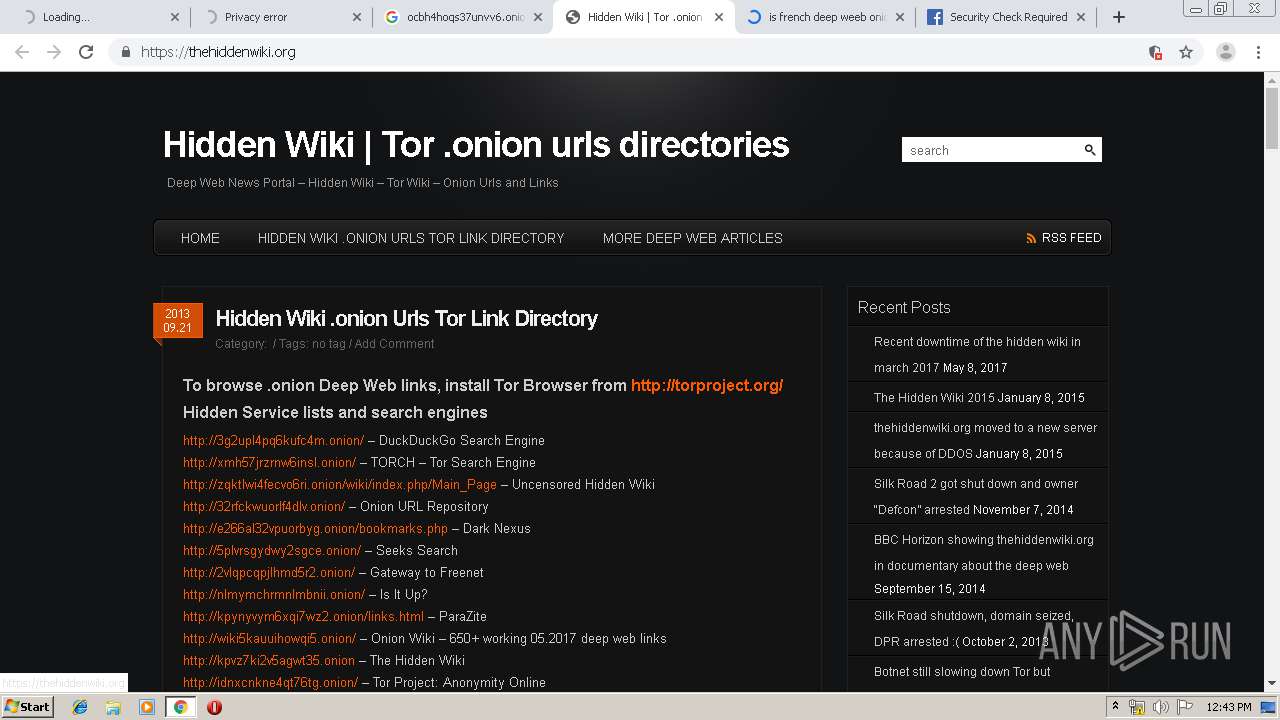
Task: Click the taskbar clock 12:43 PM
Action: click(1228, 707)
